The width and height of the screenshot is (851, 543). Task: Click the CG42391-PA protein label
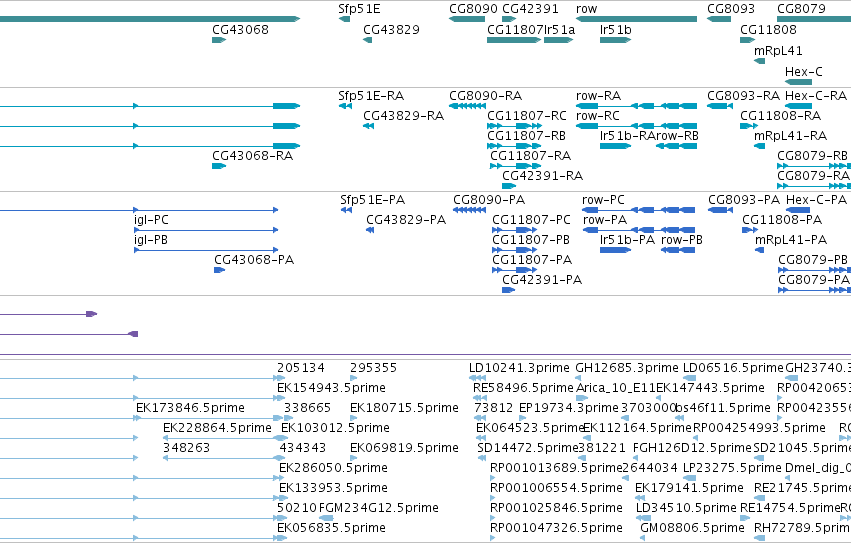(542, 280)
